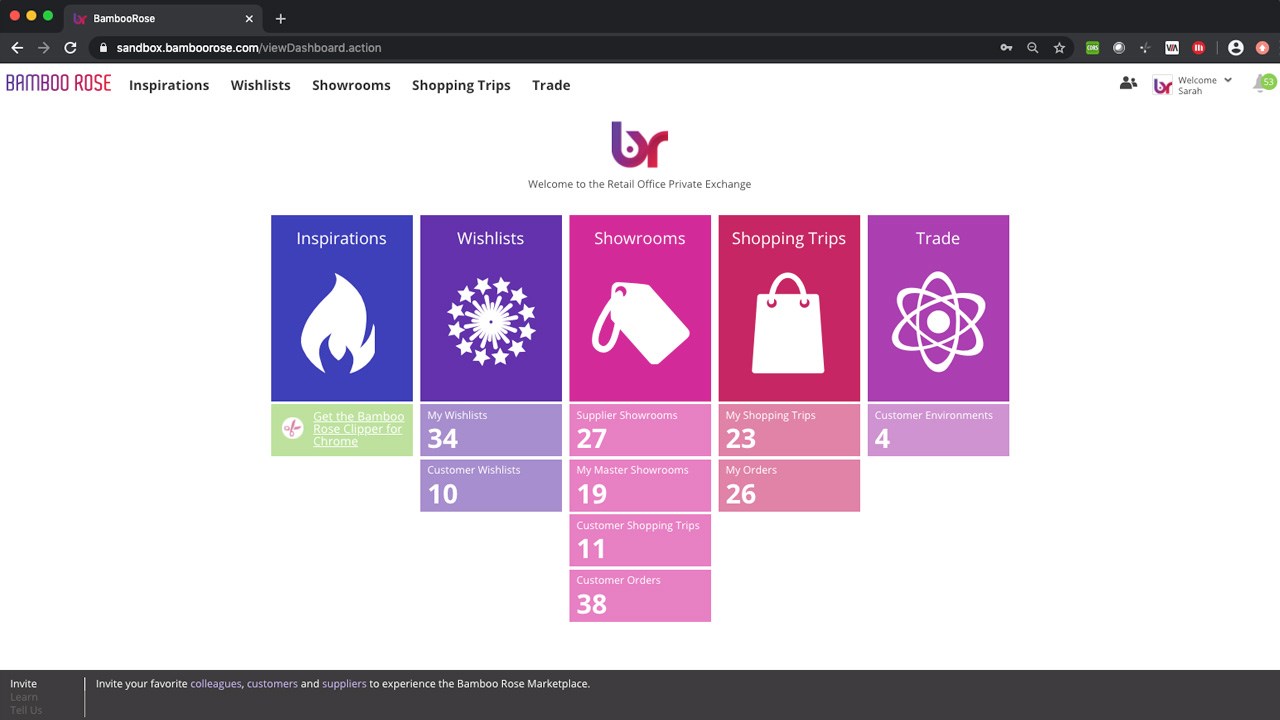Image resolution: width=1280 pixels, height=720 pixels.
Task: Go back with browser back arrow
Action: click(17, 47)
